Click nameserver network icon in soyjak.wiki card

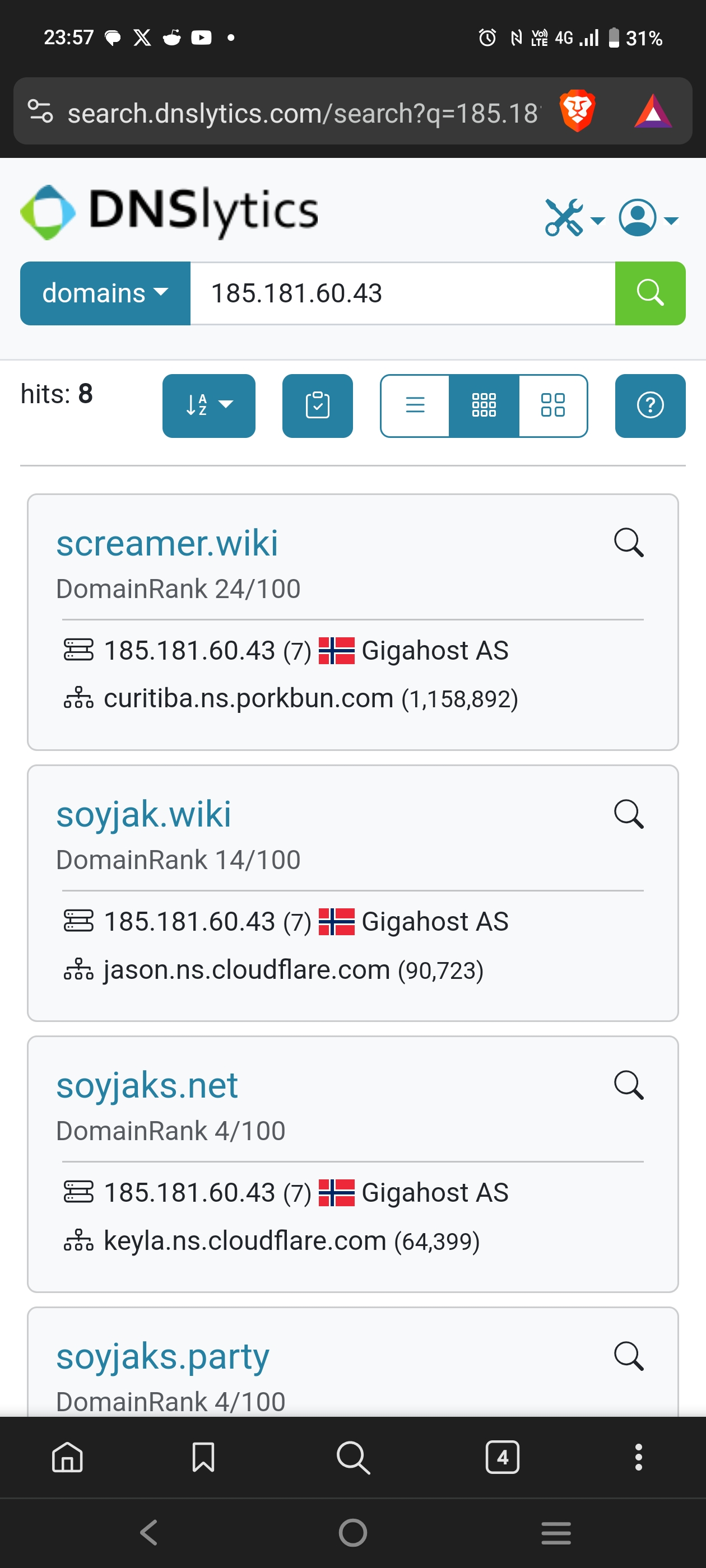pos(78,968)
